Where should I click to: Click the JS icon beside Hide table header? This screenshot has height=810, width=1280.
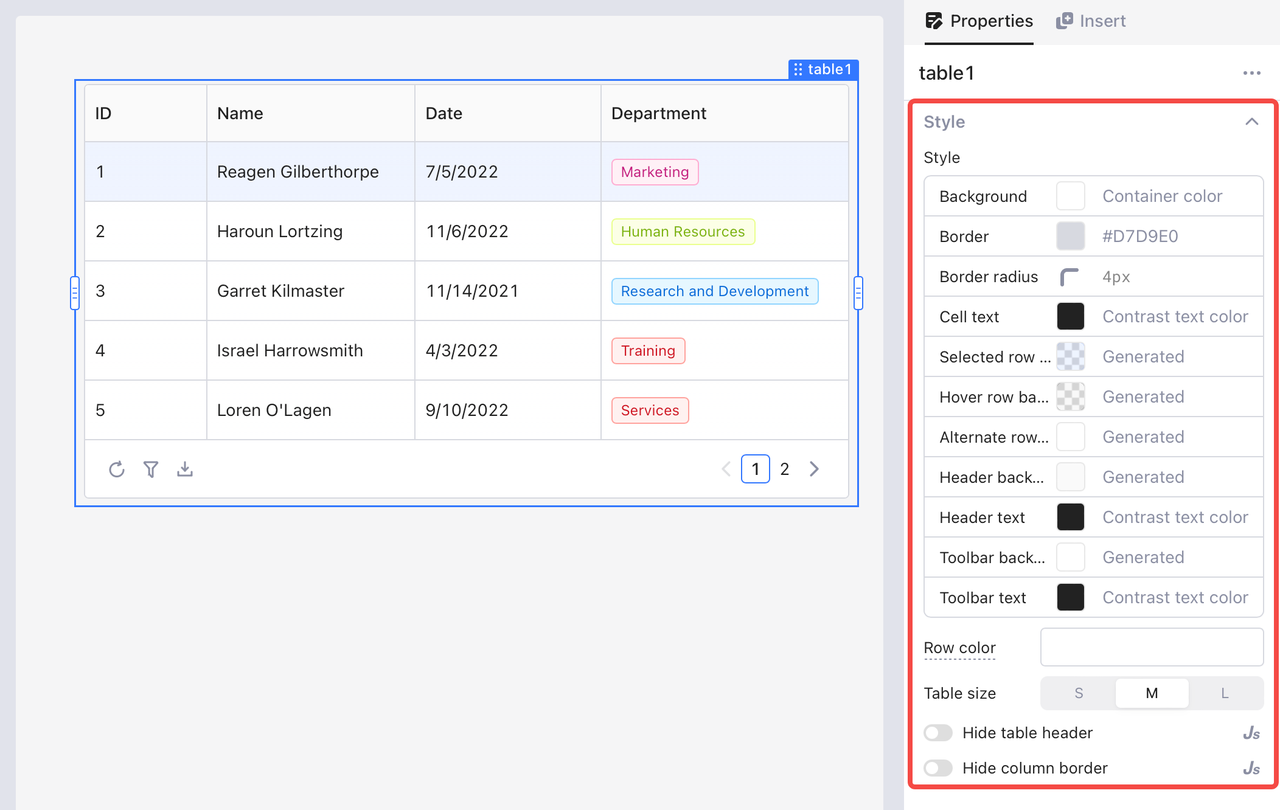1251,733
